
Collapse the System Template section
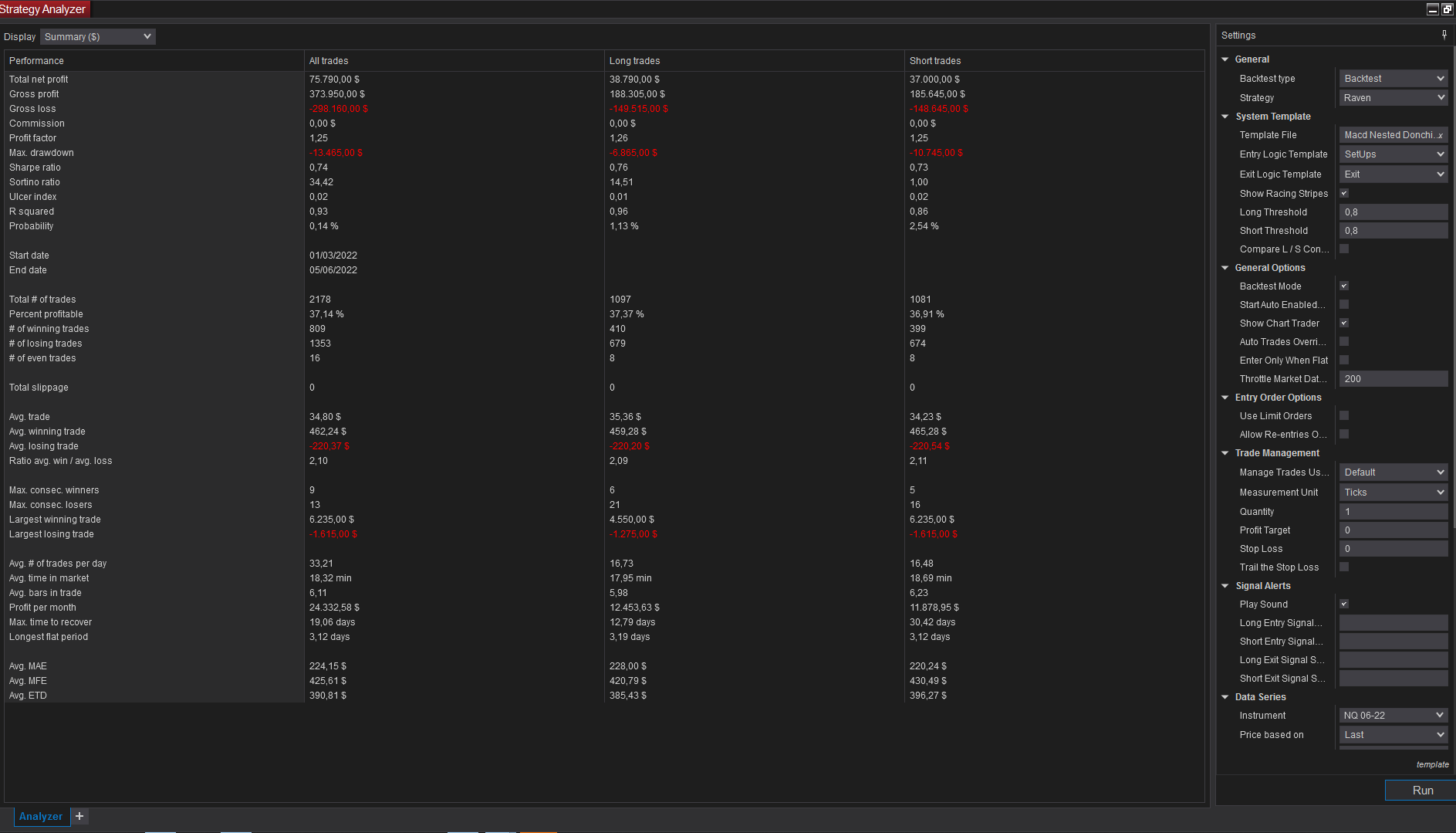1225,117
